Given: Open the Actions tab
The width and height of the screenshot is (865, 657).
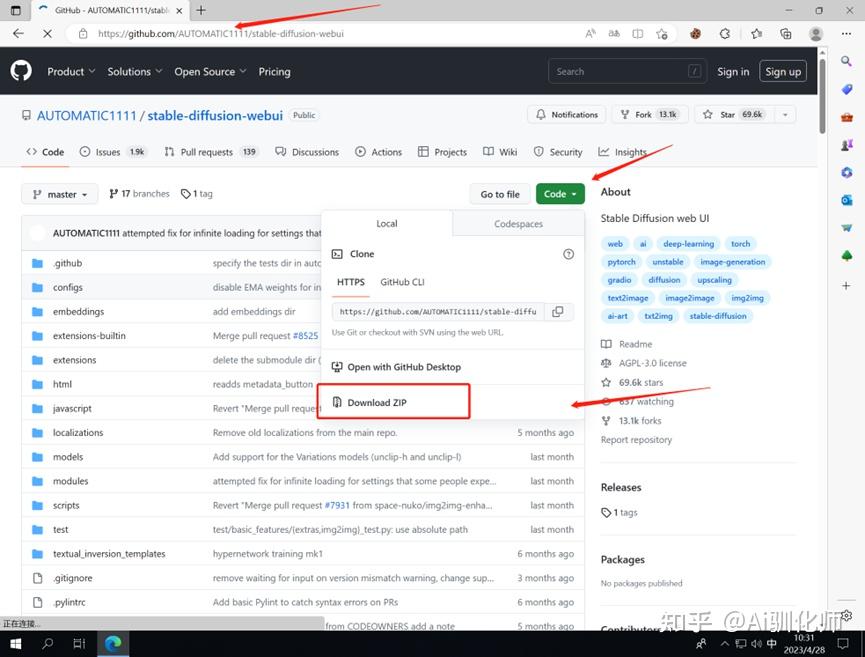Looking at the screenshot, I should pos(378,152).
